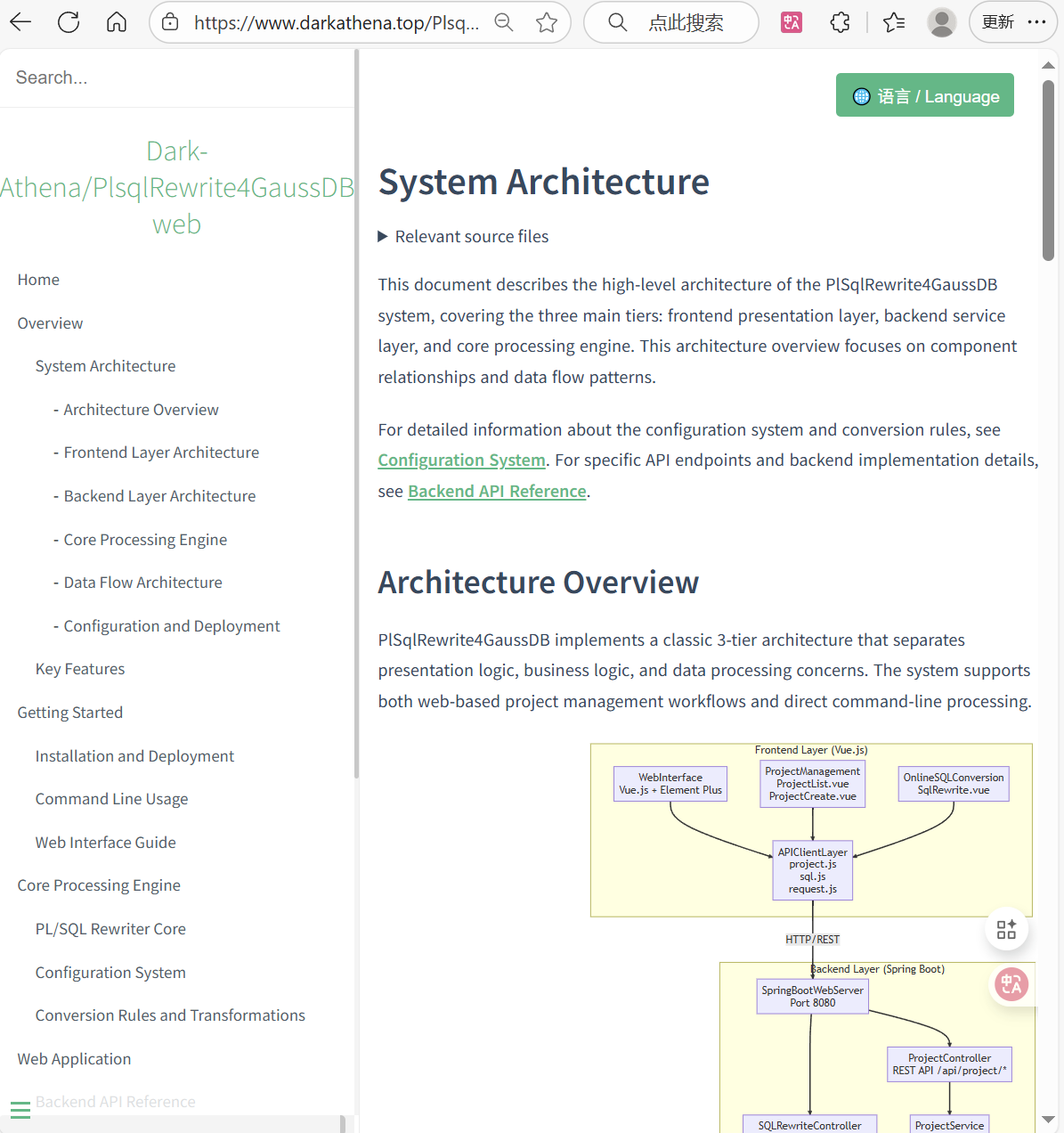The image size is (1064, 1133).
Task: Open PL/SQL Rewriter Core page
Action: (x=110, y=929)
